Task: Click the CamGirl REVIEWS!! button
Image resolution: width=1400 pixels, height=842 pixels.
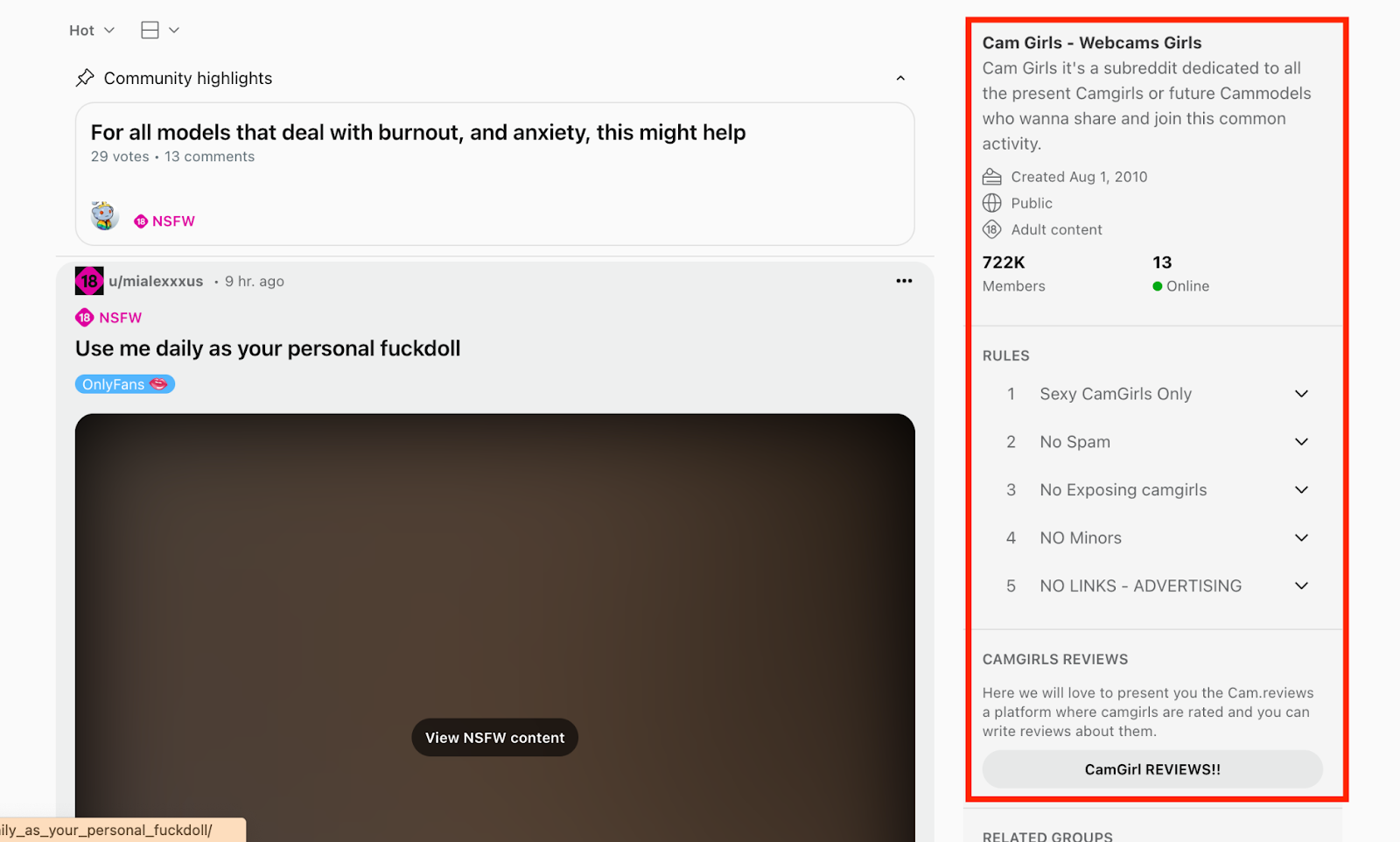Action: 1152,769
